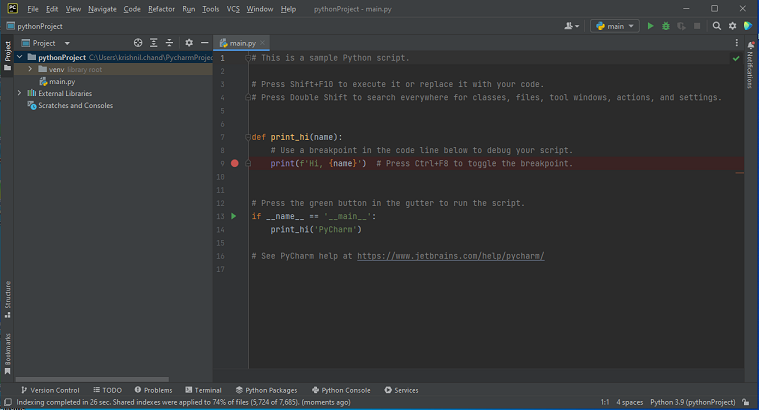This screenshot has height=410, width=759.
Task: Click the breakpoint stripe mark on the editor scrollbar
Action: [740, 172]
